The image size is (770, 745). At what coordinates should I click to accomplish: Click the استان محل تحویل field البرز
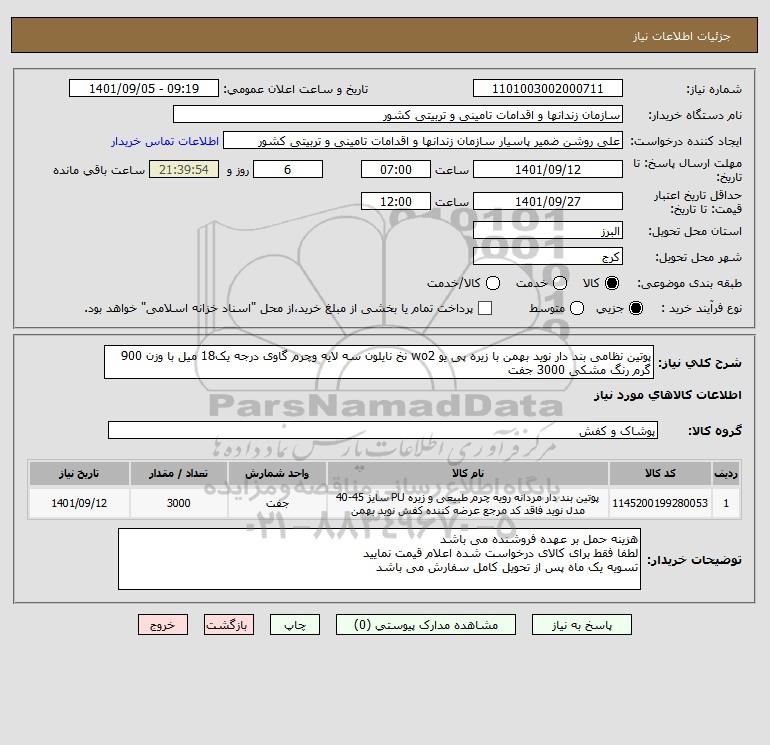(548, 230)
